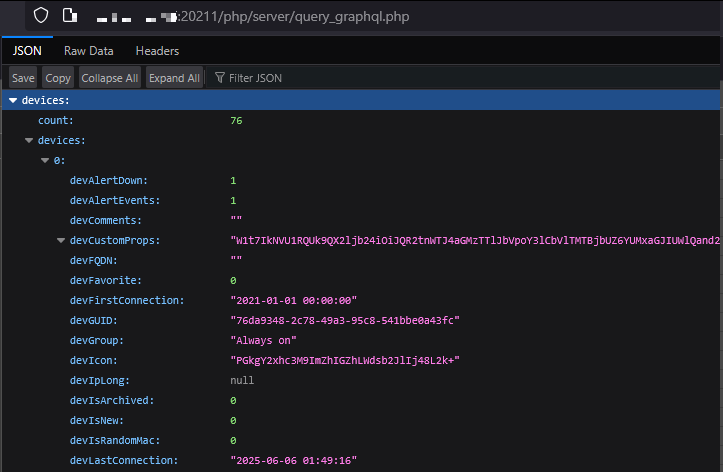The width and height of the screenshot is (723, 472).
Task: Collapse the nested devices array arrow
Action: (29, 141)
